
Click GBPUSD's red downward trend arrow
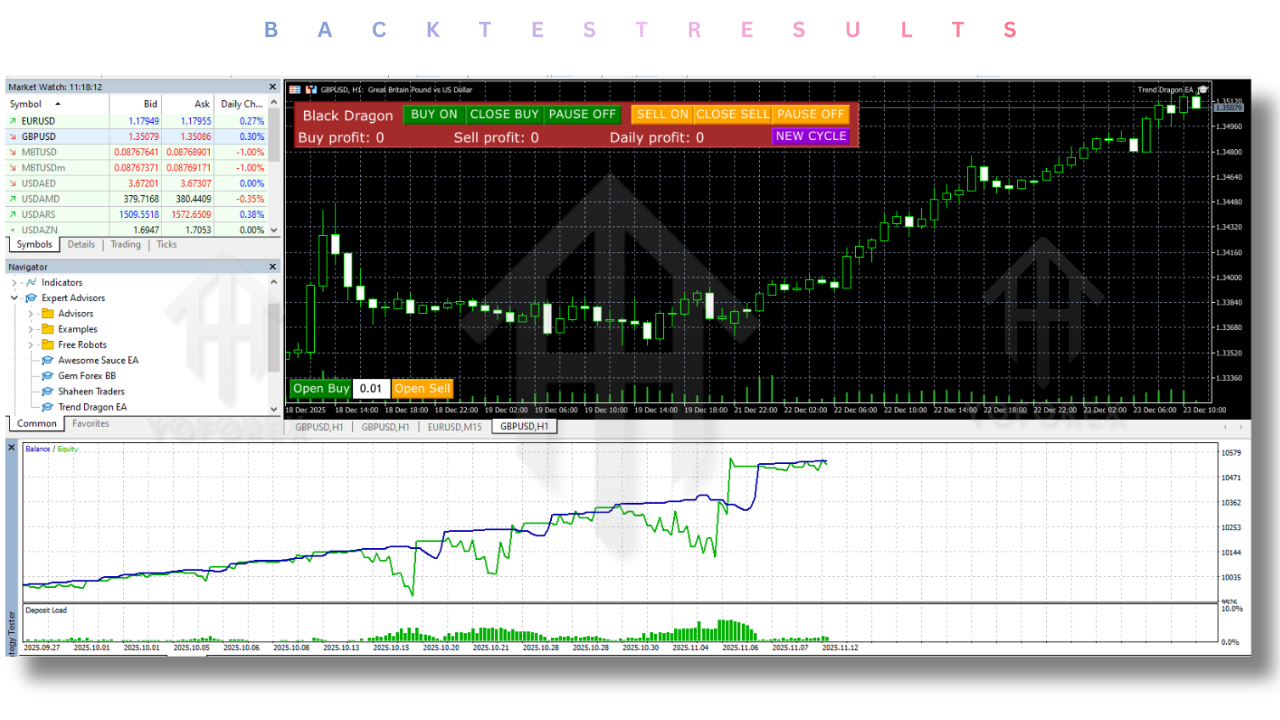[x=13, y=135]
